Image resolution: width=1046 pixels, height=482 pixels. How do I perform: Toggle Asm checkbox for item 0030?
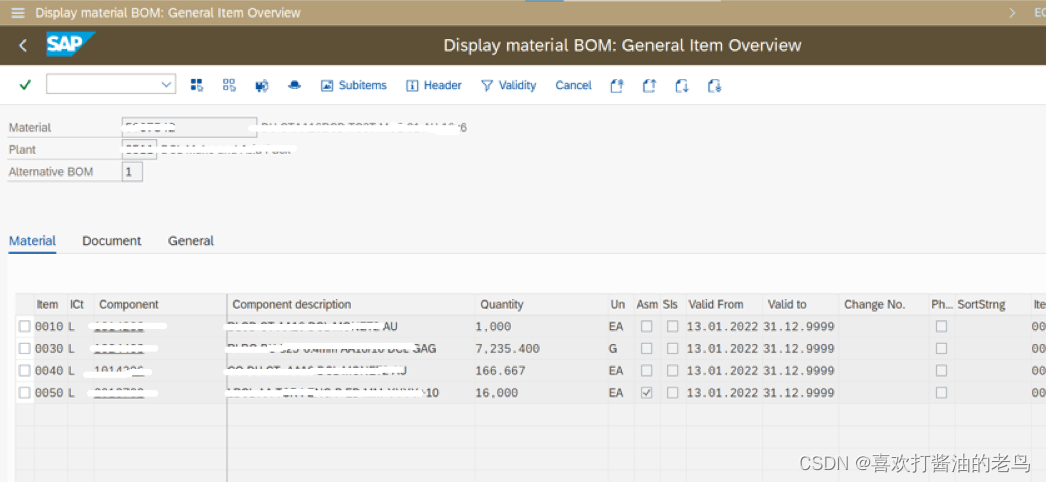pyautogui.click(x=646, y=348)
